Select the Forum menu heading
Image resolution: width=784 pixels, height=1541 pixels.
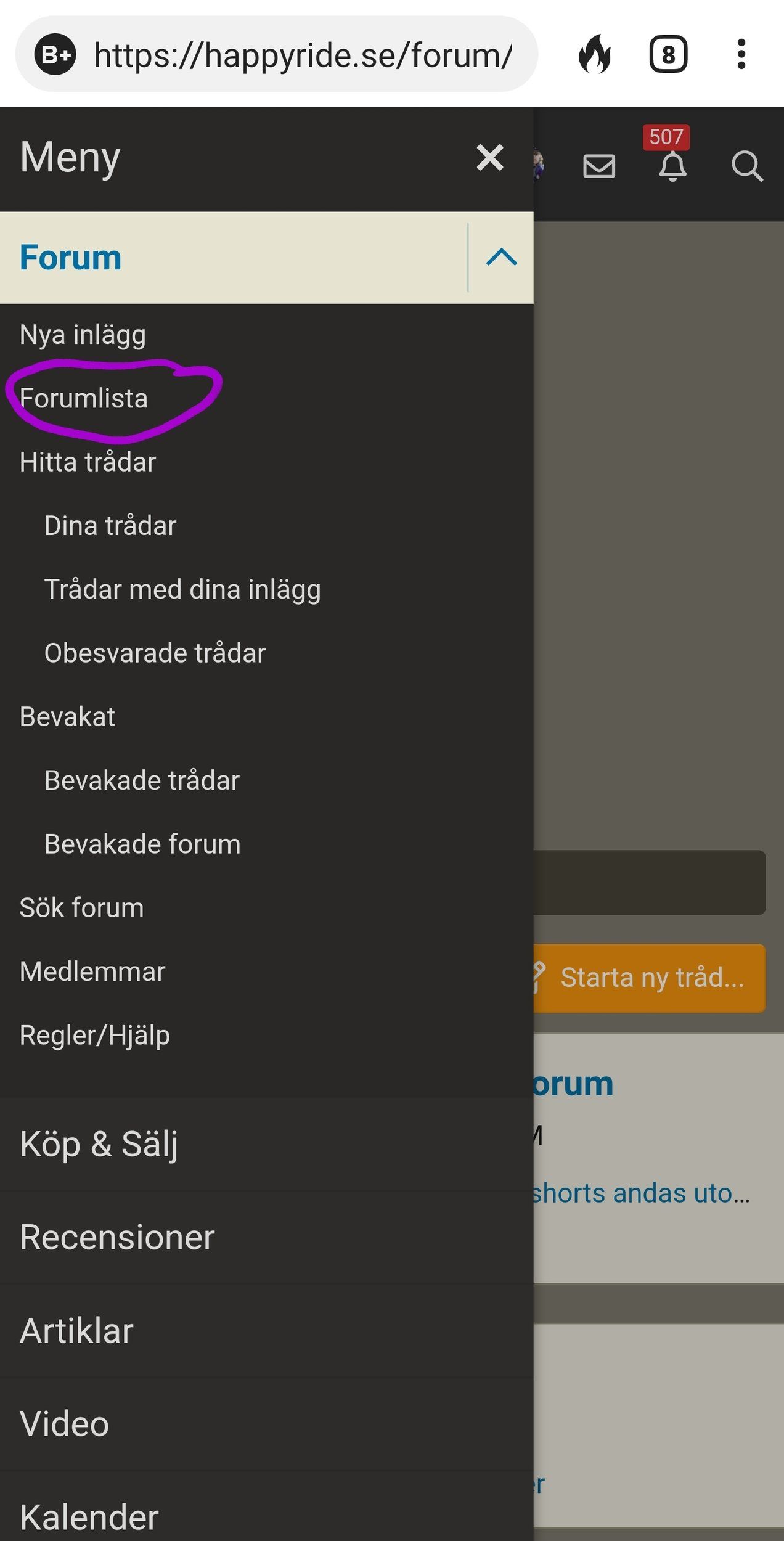[x=70, y=257]
